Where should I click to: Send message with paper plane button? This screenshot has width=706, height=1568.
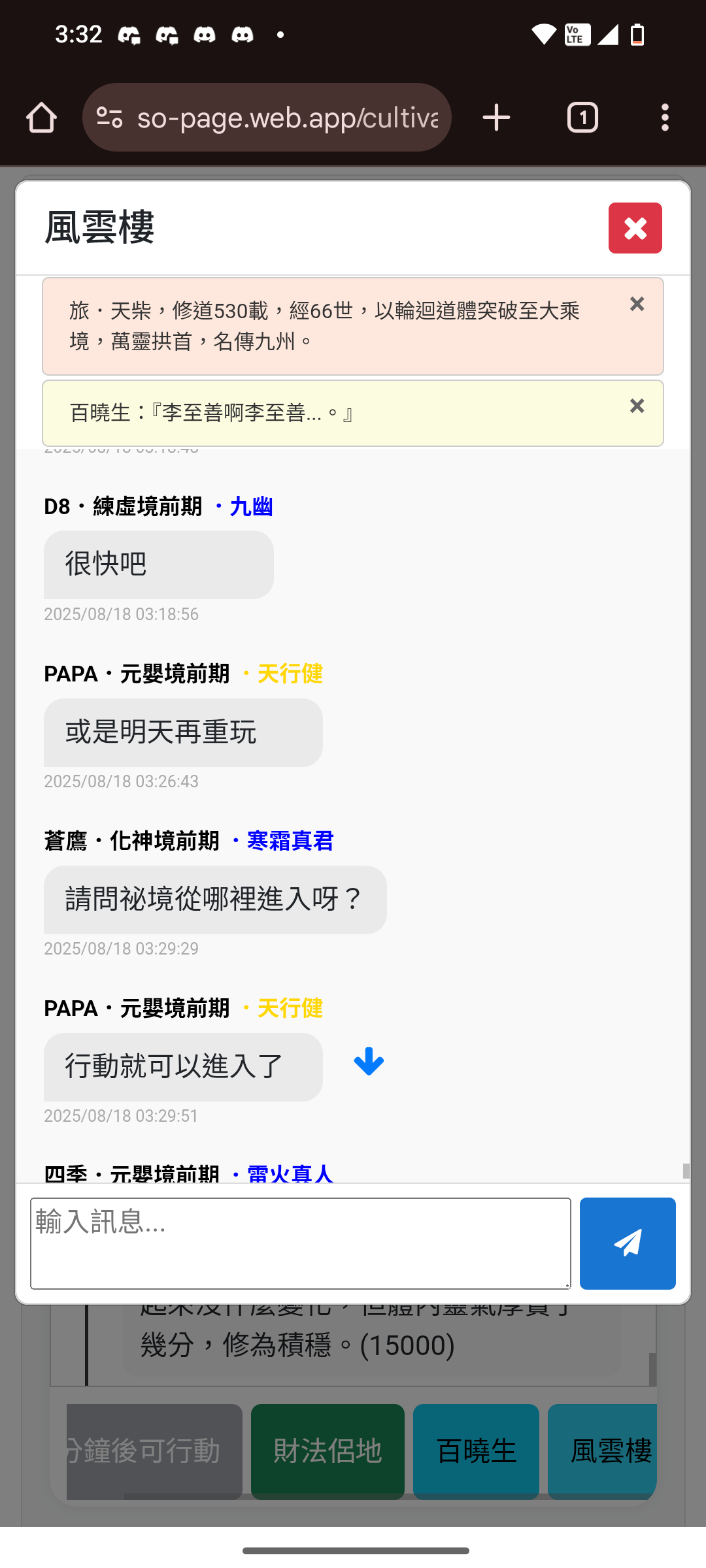coord(627,1243)
